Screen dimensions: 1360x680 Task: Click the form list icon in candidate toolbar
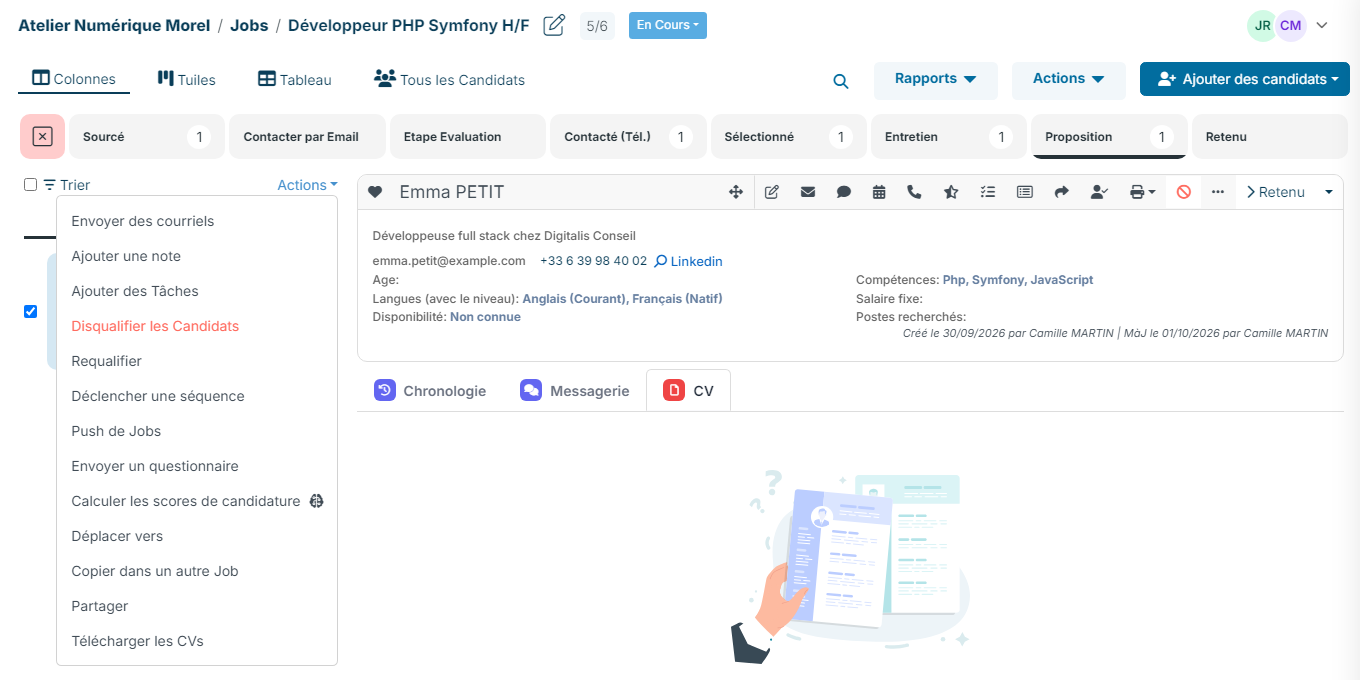1025,192
